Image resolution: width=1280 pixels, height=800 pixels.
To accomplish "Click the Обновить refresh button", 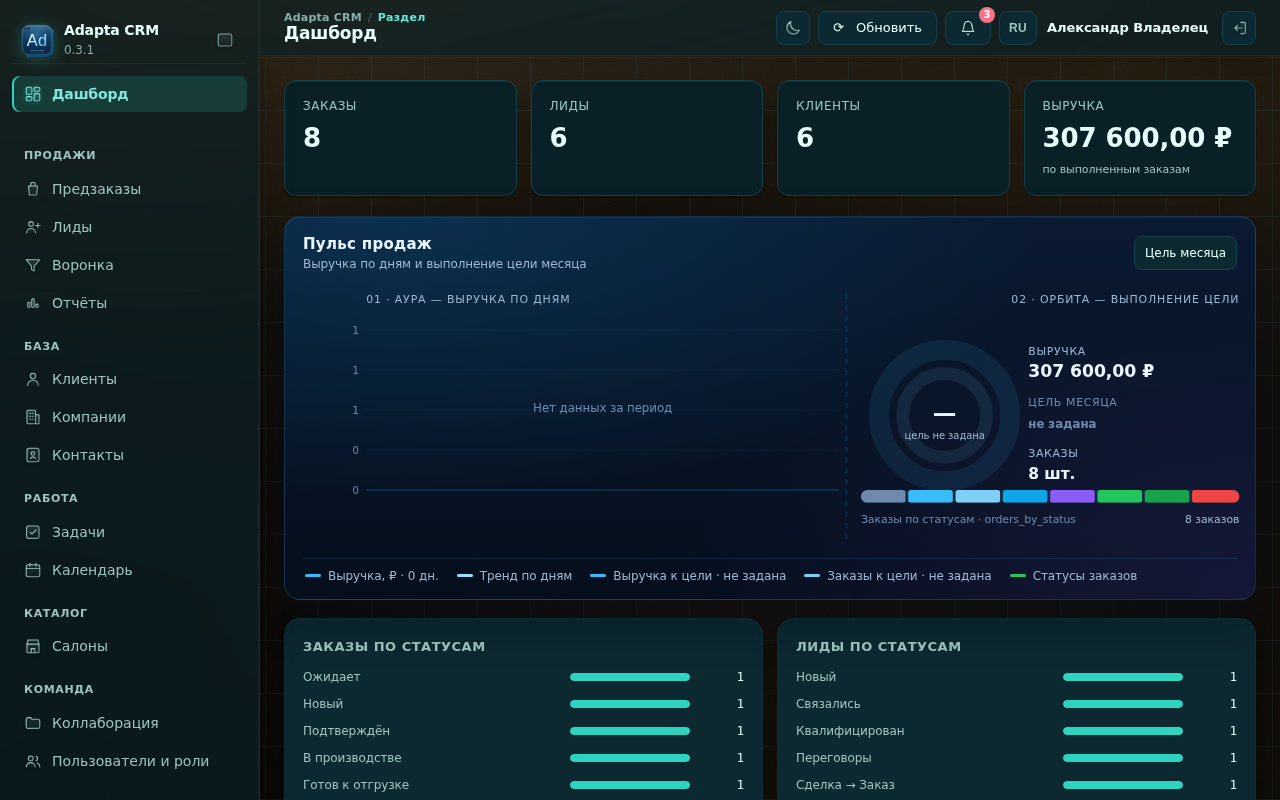I will pos(877,28).
